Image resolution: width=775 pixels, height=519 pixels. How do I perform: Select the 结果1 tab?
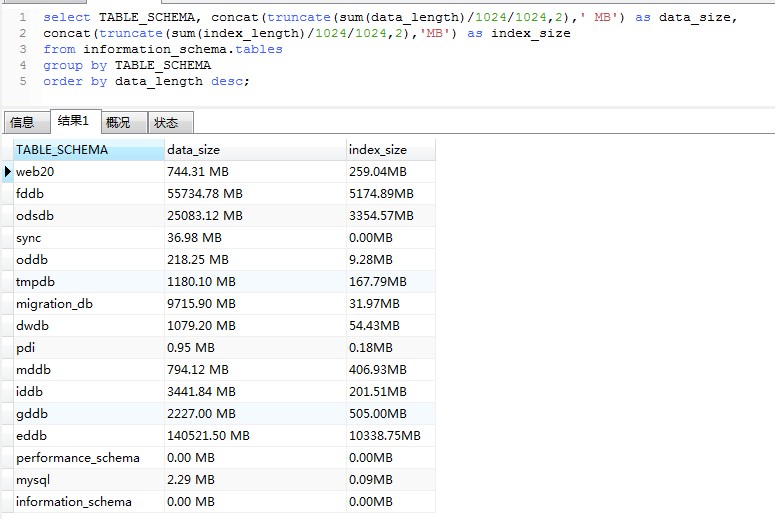point(73,121)
